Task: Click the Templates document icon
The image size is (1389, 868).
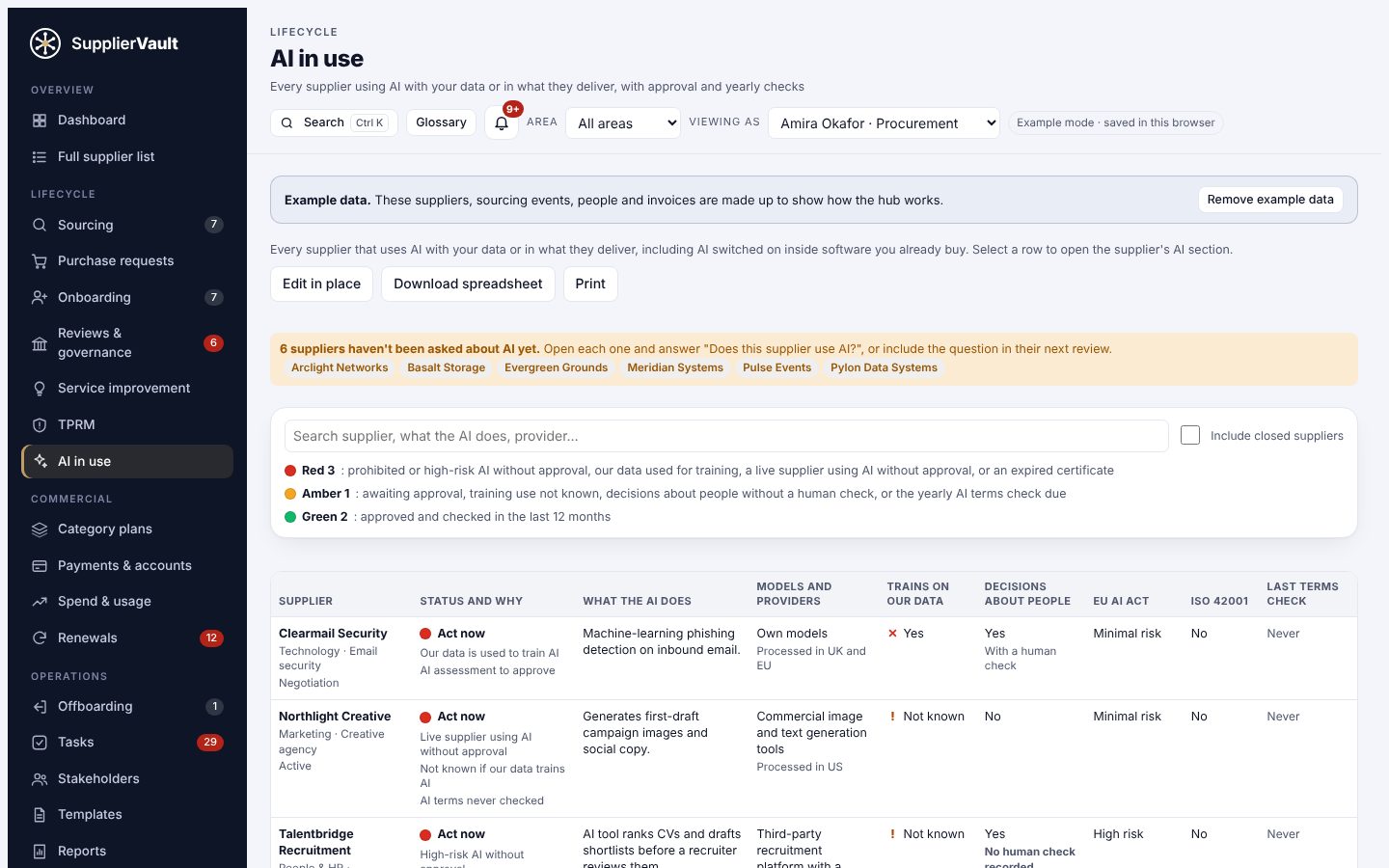Action: pyautogui.click(x=40, y=815)
